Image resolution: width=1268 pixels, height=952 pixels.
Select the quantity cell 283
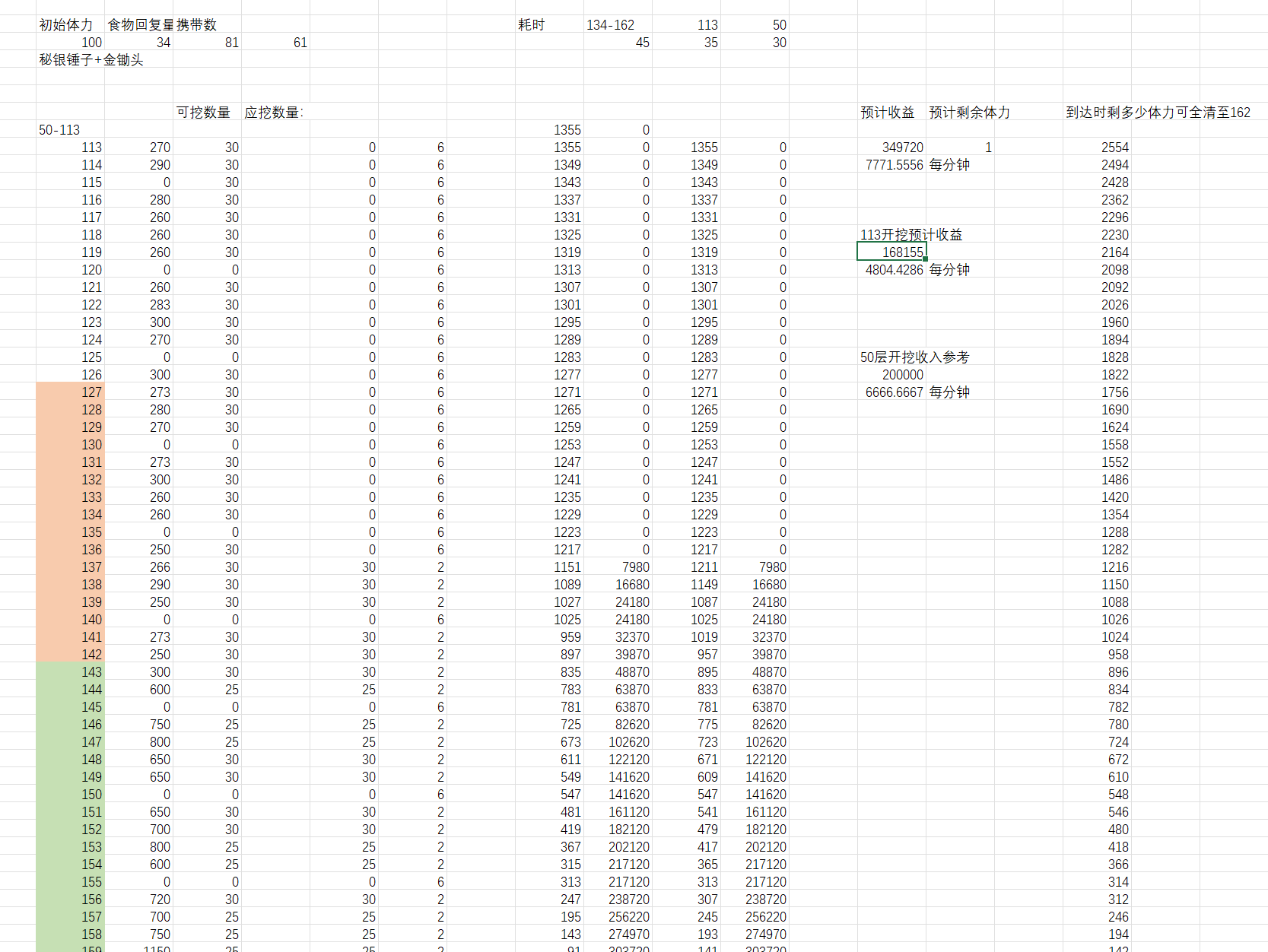138,304
